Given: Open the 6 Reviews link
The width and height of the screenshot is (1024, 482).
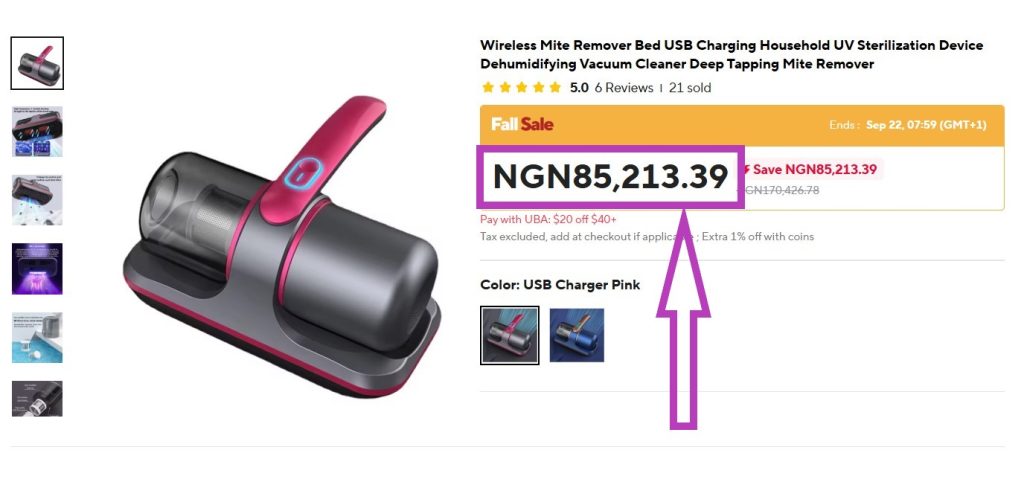Looking at the screenshot, I should tap(624, 88).
